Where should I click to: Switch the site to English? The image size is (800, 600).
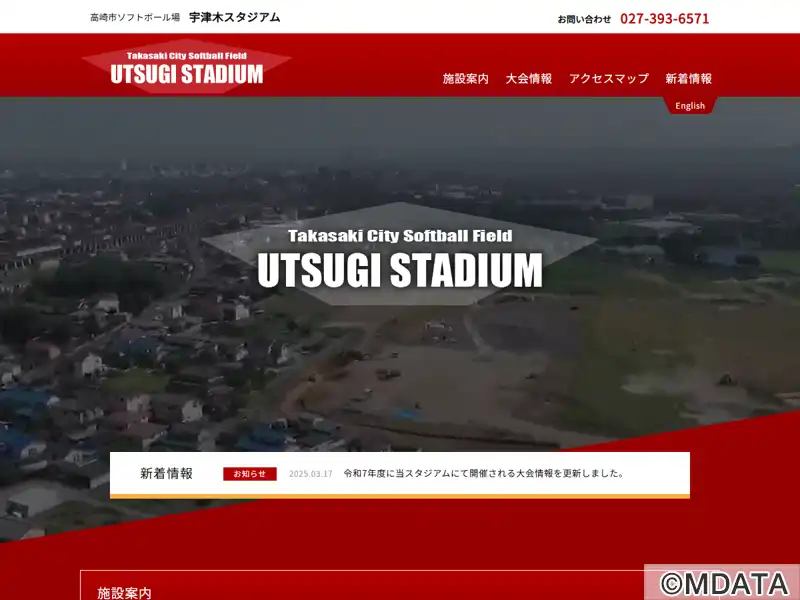click(690, 106)
